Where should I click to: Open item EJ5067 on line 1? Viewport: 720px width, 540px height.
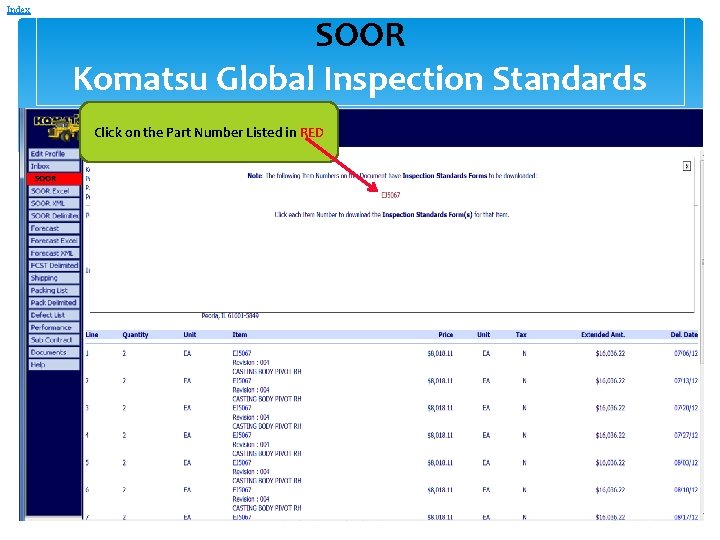(242, 353)
